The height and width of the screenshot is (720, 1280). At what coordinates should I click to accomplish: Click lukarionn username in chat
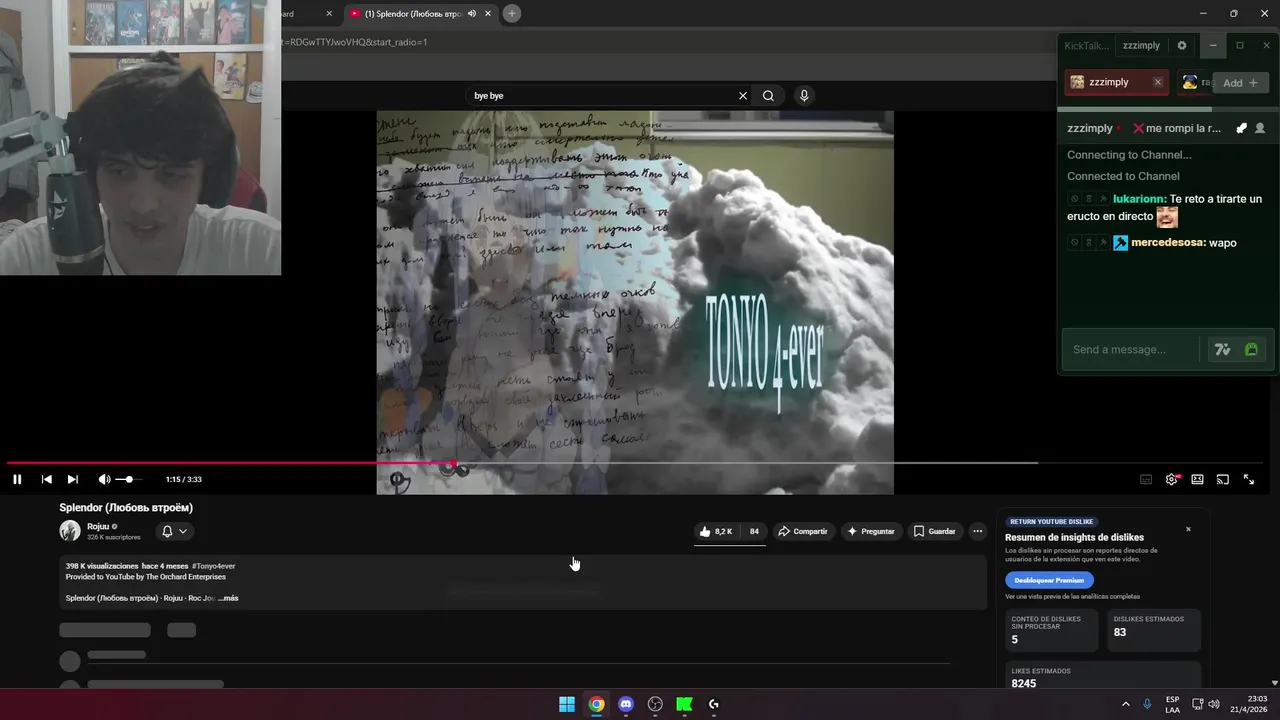pos(1139,199)
